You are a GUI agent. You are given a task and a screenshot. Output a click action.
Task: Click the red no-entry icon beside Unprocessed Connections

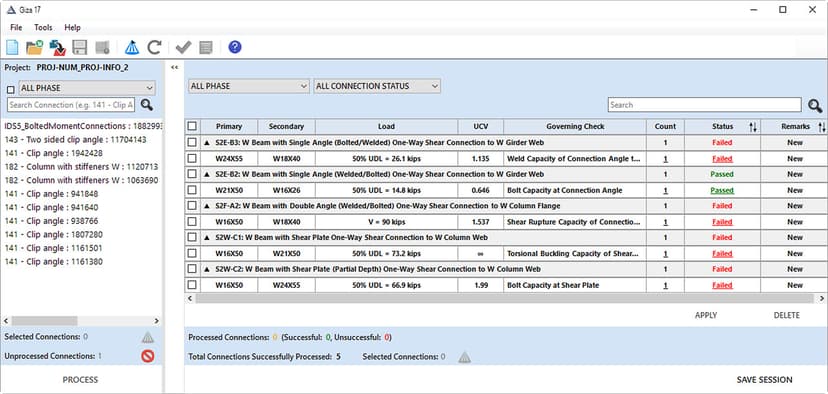tap(148, 356)
